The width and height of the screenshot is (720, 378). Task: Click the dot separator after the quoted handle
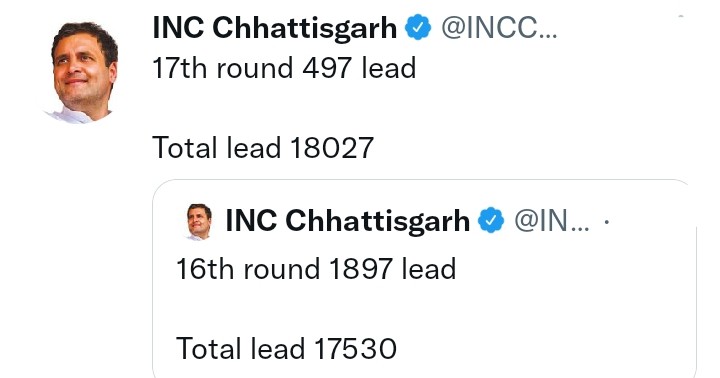coord(607,222)
